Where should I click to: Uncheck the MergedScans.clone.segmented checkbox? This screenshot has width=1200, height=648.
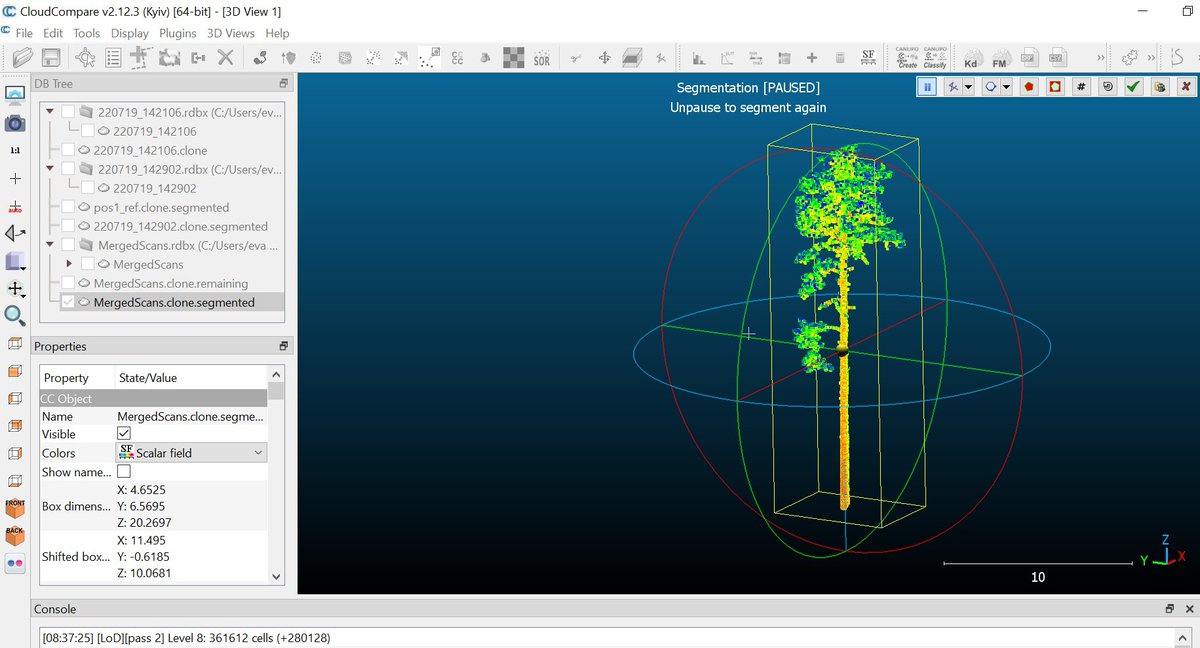(x=68, y=302)
